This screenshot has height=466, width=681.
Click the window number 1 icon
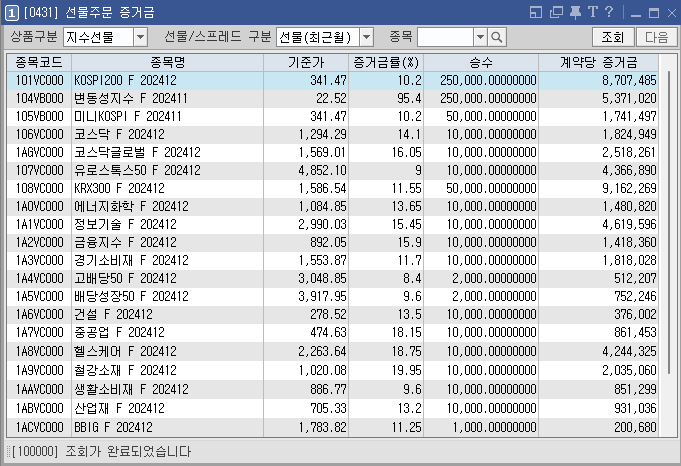12,13
